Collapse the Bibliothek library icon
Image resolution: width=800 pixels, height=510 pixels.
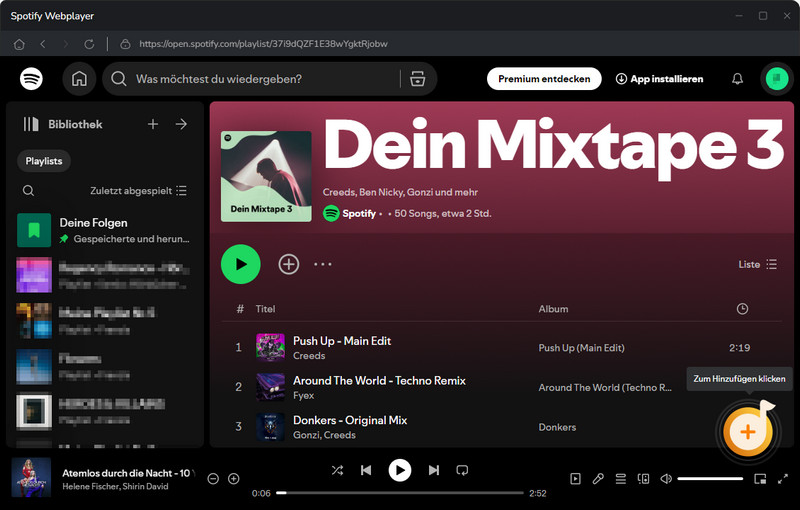click(31, 124)
